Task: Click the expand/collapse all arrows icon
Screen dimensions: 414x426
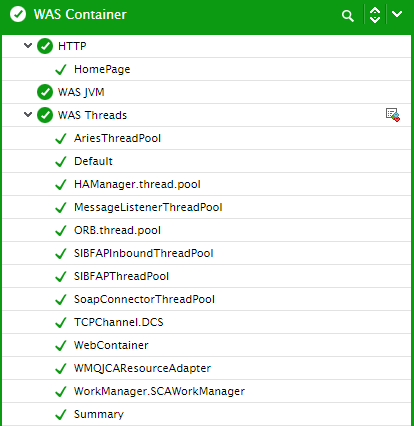Action: (375, 15)
